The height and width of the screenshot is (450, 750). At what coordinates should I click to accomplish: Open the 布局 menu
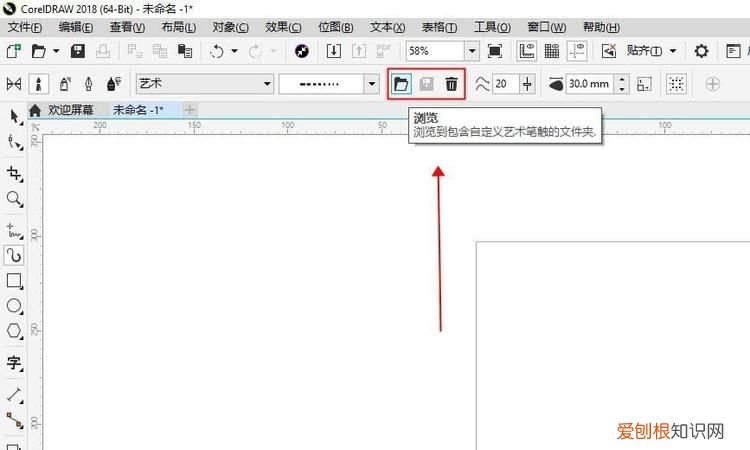pyautogui.click(x=178, y=27)
